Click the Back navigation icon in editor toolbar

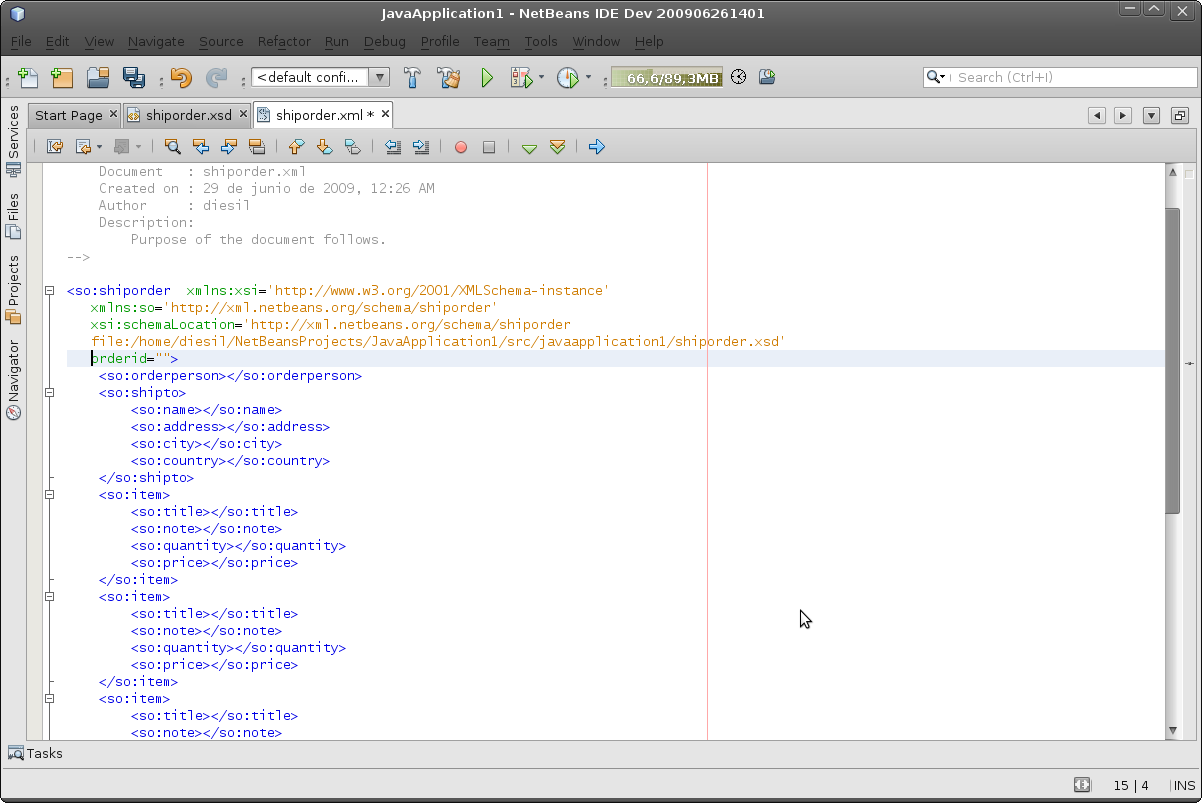[83, 147]
